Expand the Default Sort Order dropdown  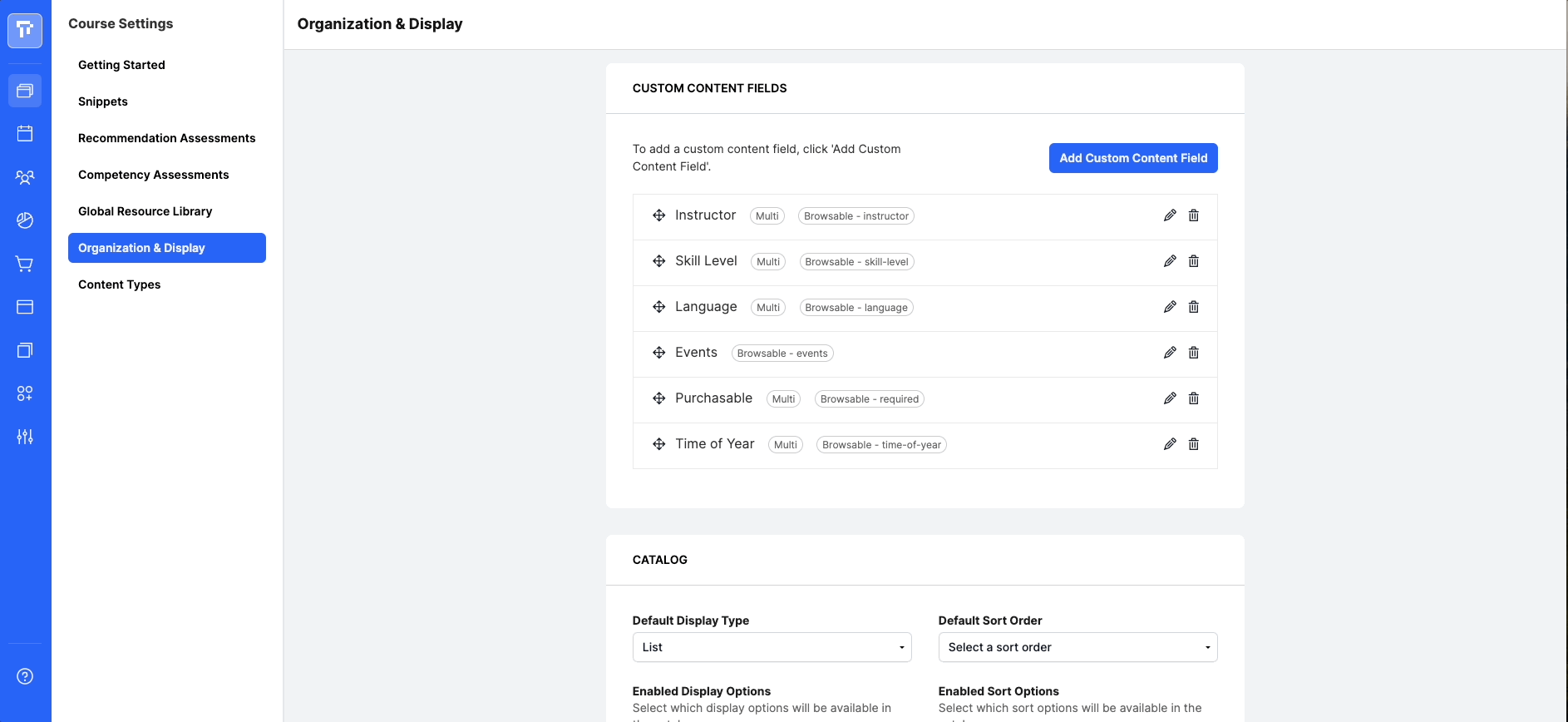coord(1078,647)
